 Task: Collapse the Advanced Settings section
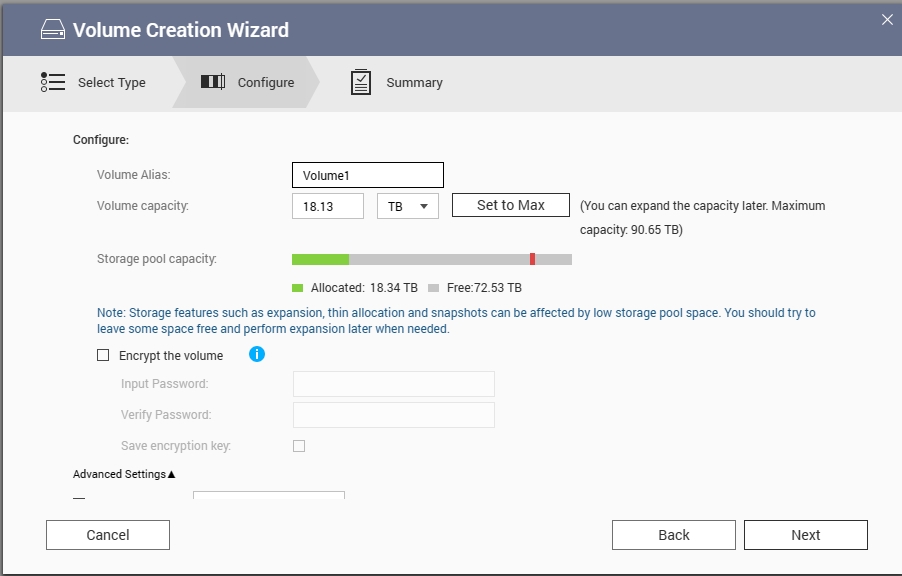(122, 473)
